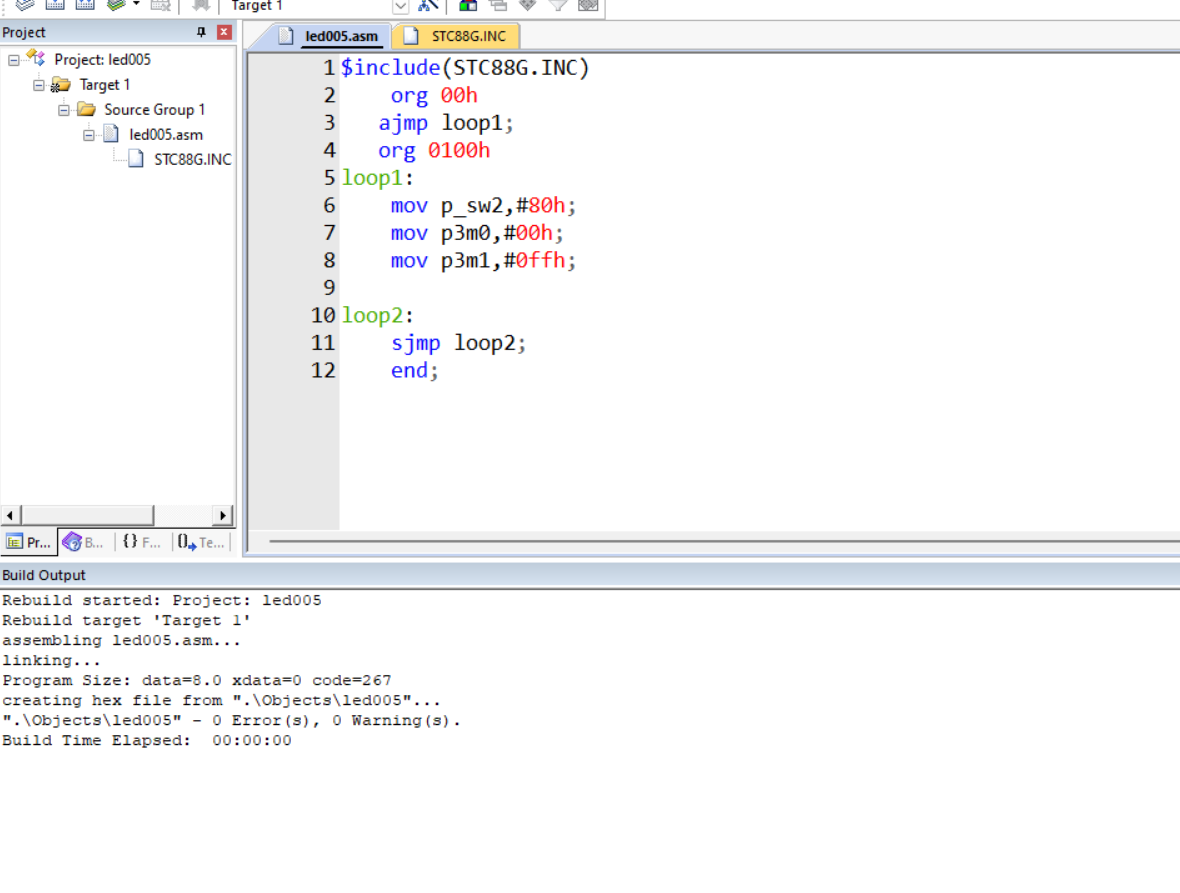The width and height of the screenshot is (1180, 893).
Task: Select led005.asm in the project tree
Action: (166, 135)
